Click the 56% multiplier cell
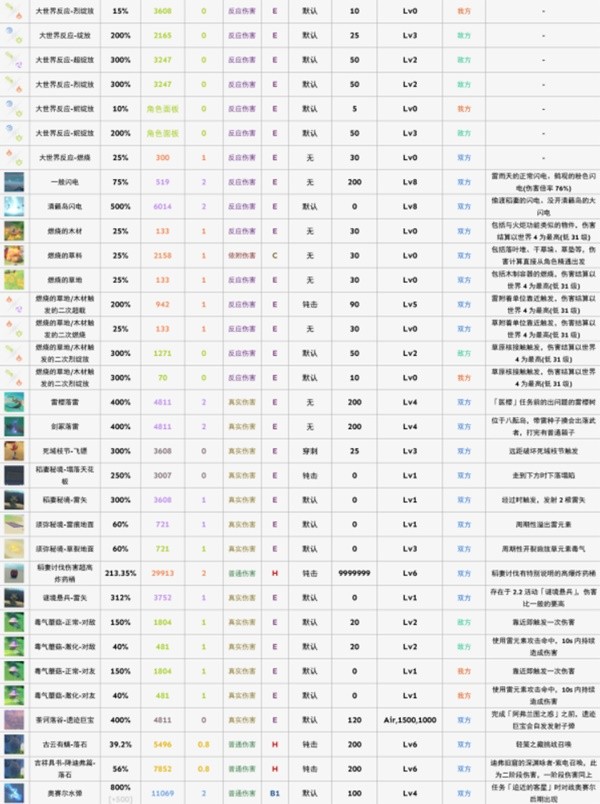Image resolution: width=600 pixels, height=804 pixels. (x=121, y=769)
